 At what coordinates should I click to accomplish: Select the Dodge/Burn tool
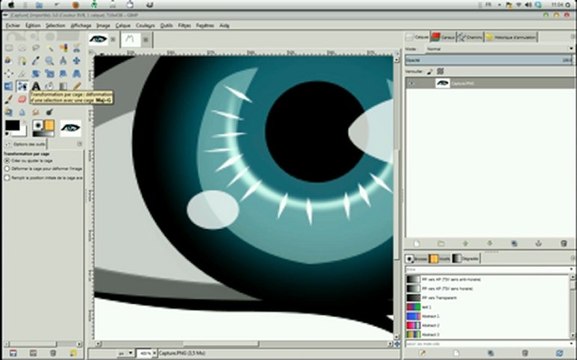49,112
